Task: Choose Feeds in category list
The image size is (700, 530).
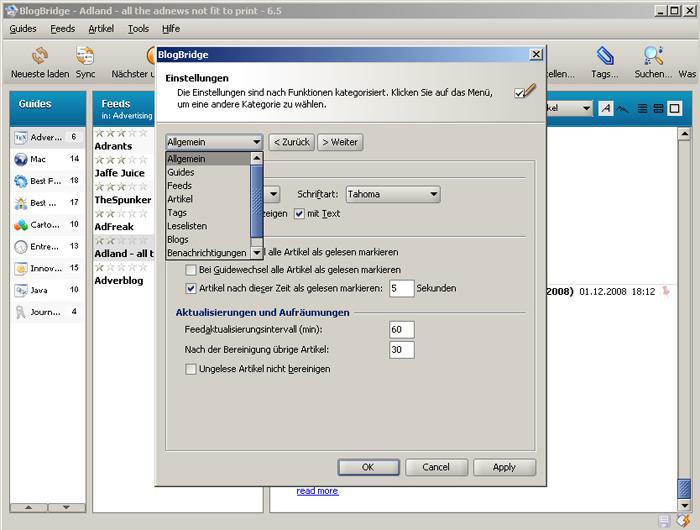Action: pos(208,186)
